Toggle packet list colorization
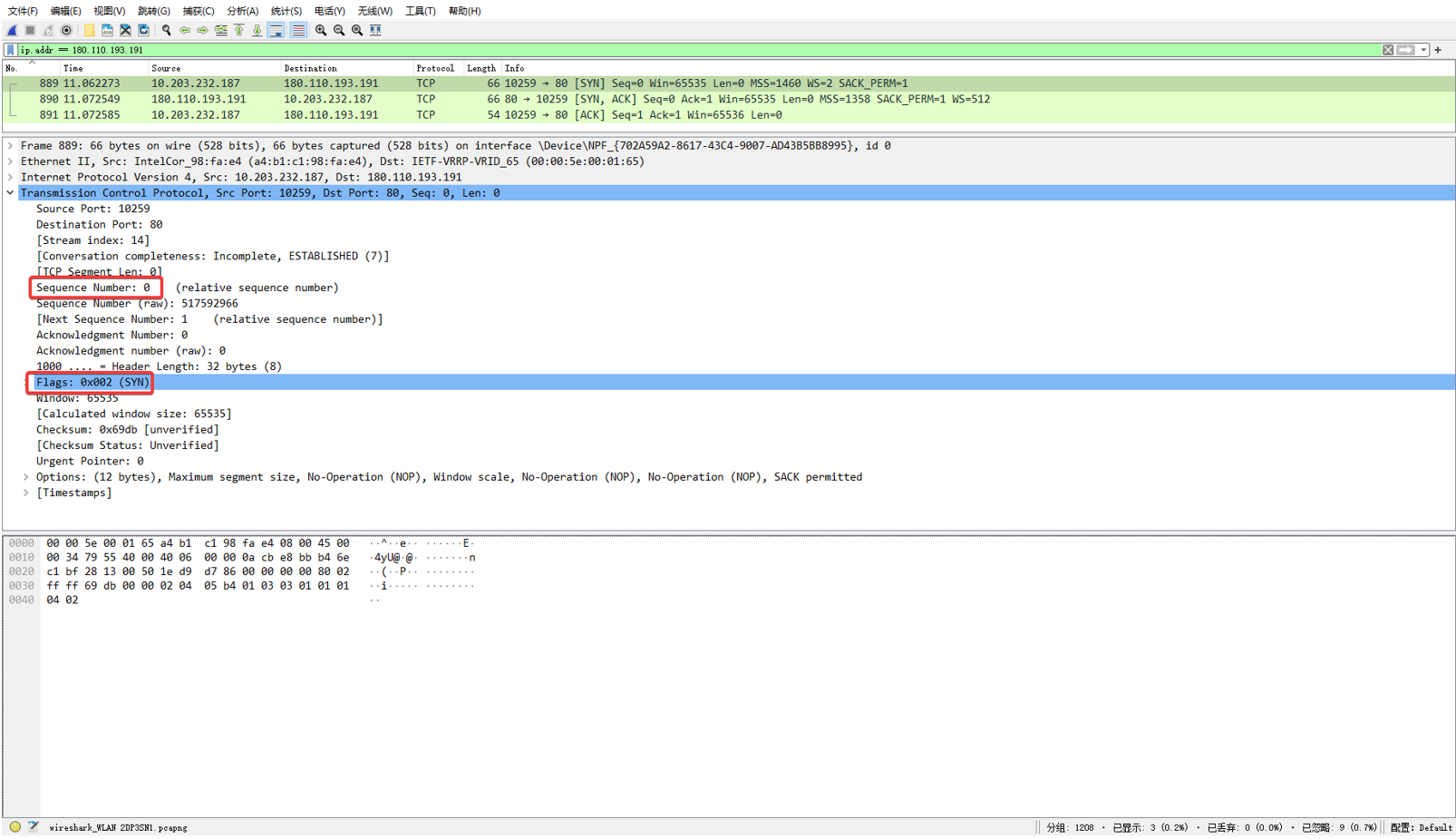Viewport: 1456px width, 839px height. tap(298, 30)
